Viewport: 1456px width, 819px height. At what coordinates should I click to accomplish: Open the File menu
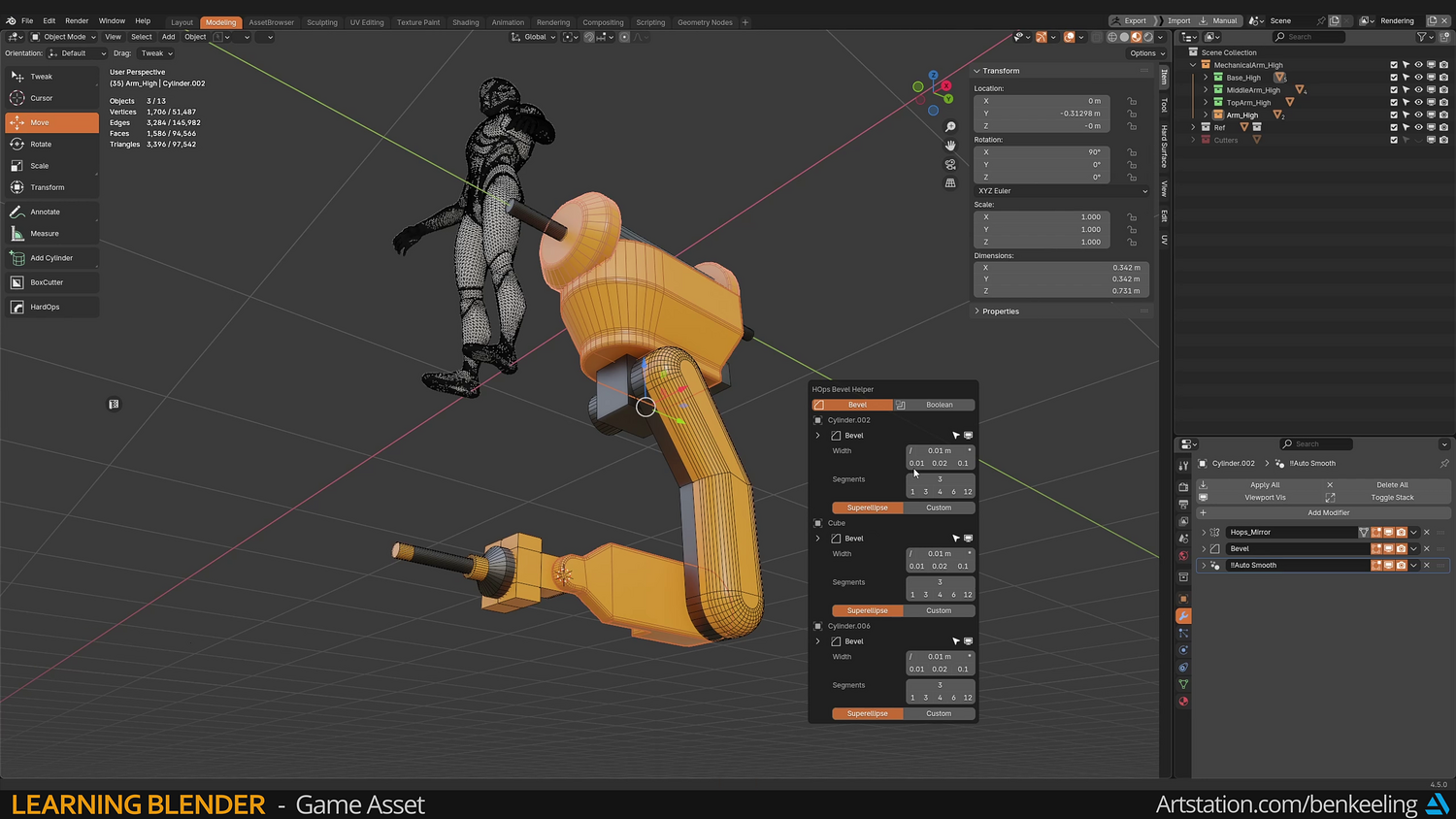27,20
